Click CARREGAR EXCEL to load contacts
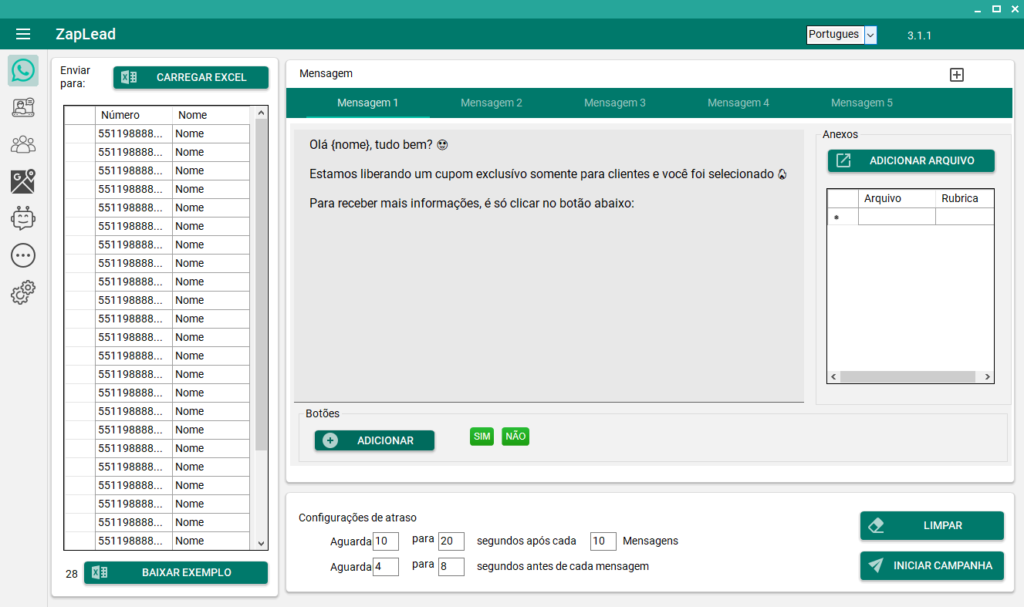Viewport: 1024px width, 607px height. tap(190, 77)
